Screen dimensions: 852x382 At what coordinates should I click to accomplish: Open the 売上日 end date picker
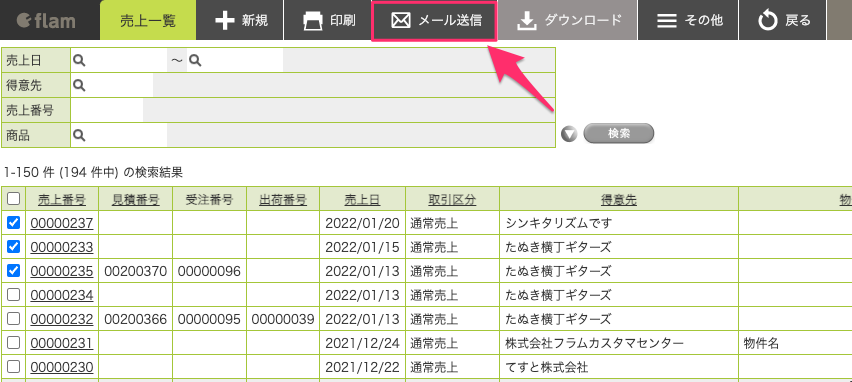coord(195,61)
